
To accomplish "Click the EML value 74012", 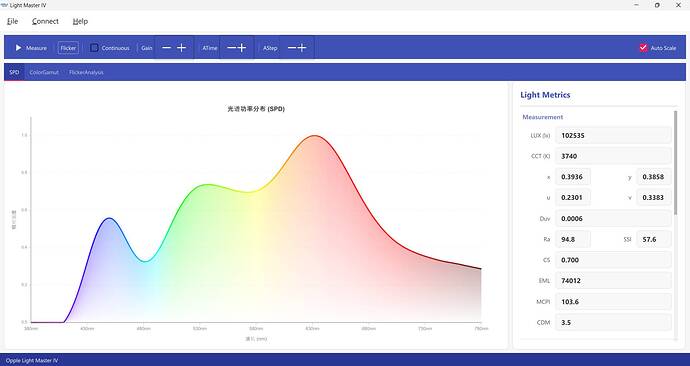I will [613, 281].
